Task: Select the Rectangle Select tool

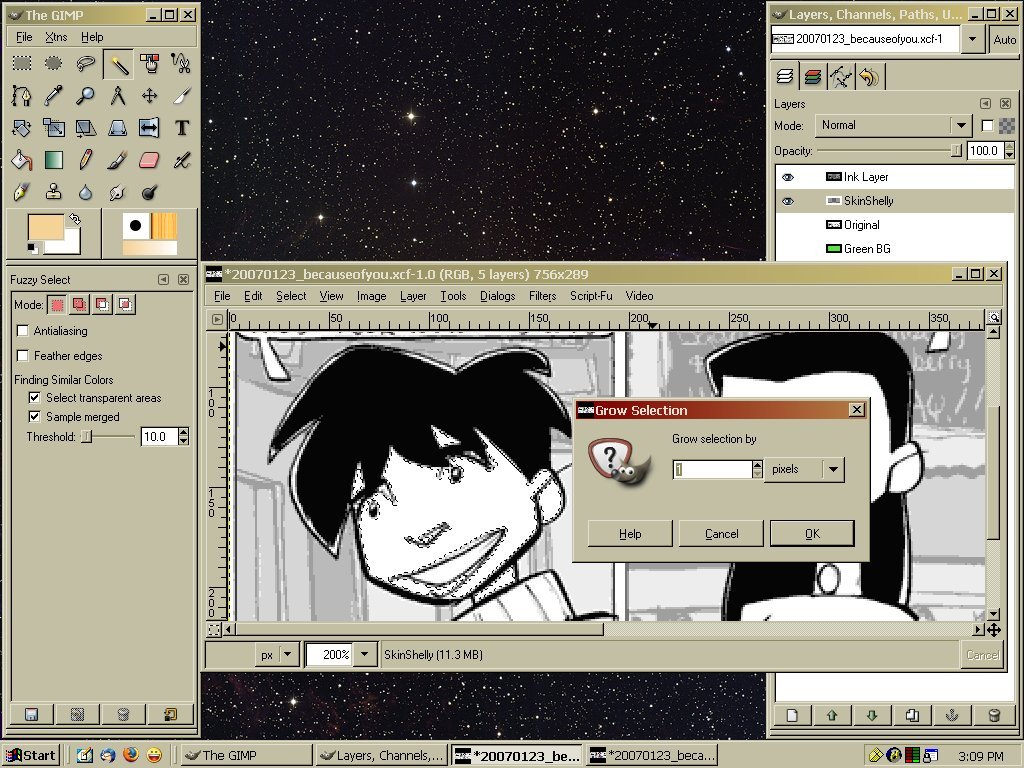Action: pyautogui.click(x=22, y=63)
